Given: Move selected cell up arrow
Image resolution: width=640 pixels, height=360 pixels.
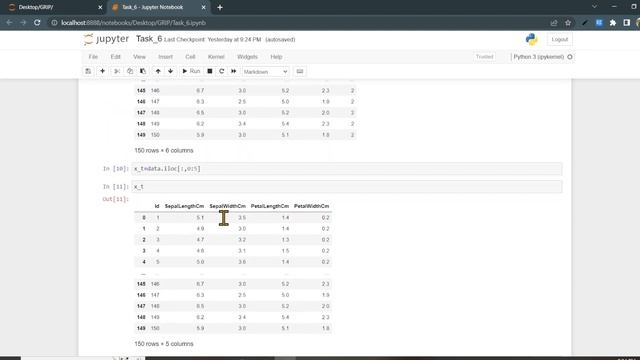Looking at the screenshot, I should pos(158,71).
